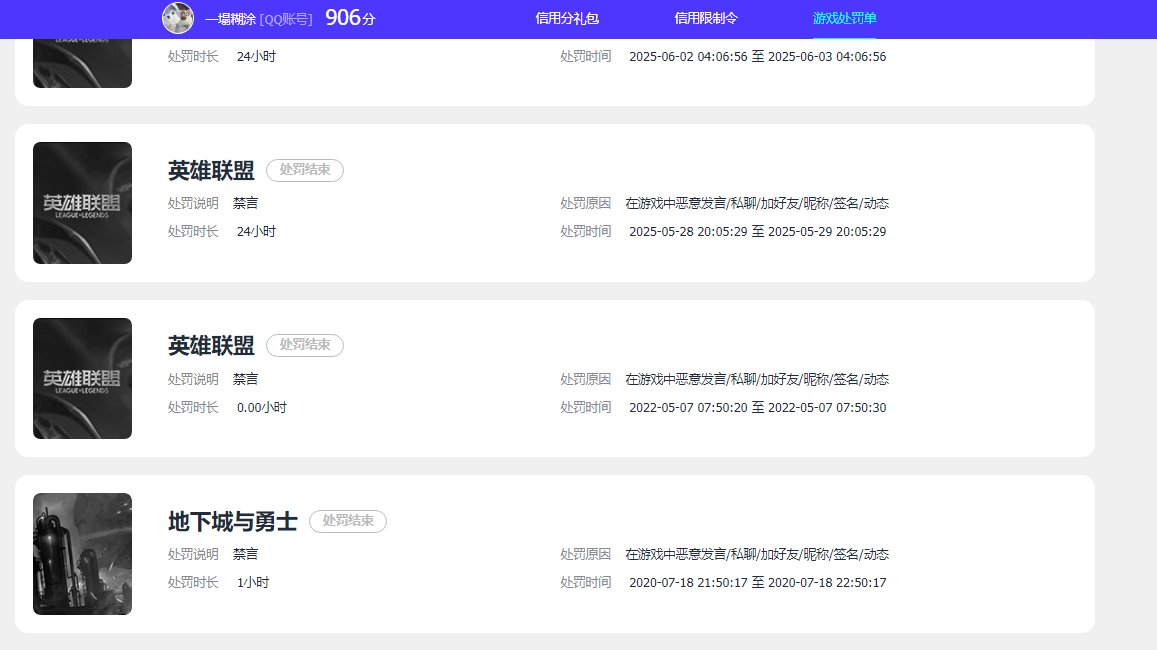This screenshot has height=650, width=1157.
Task: Open the 英雄联盟 title with the 0.00小时 mute
Action: click(211, 346)
